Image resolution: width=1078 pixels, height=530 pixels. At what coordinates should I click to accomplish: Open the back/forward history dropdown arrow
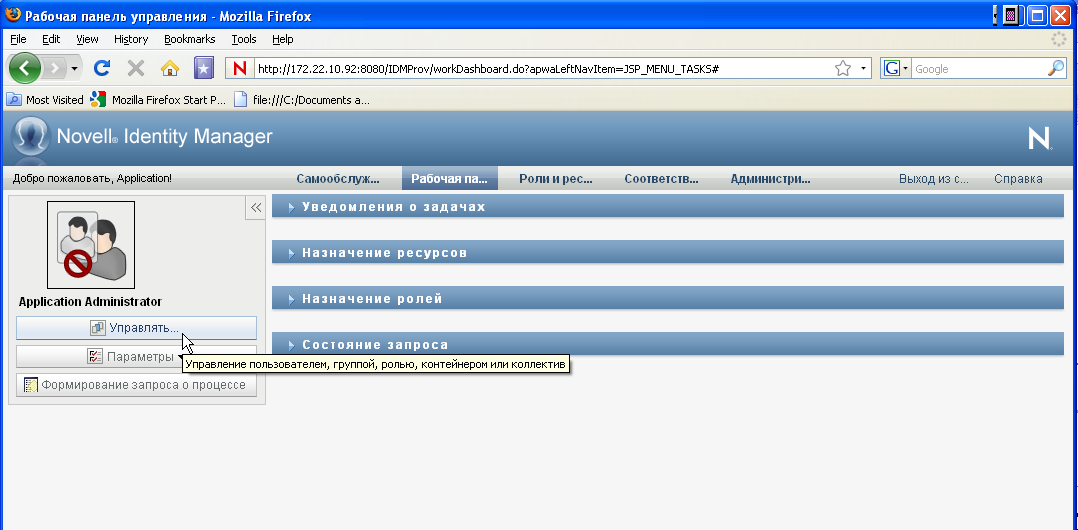coord(74,68)
